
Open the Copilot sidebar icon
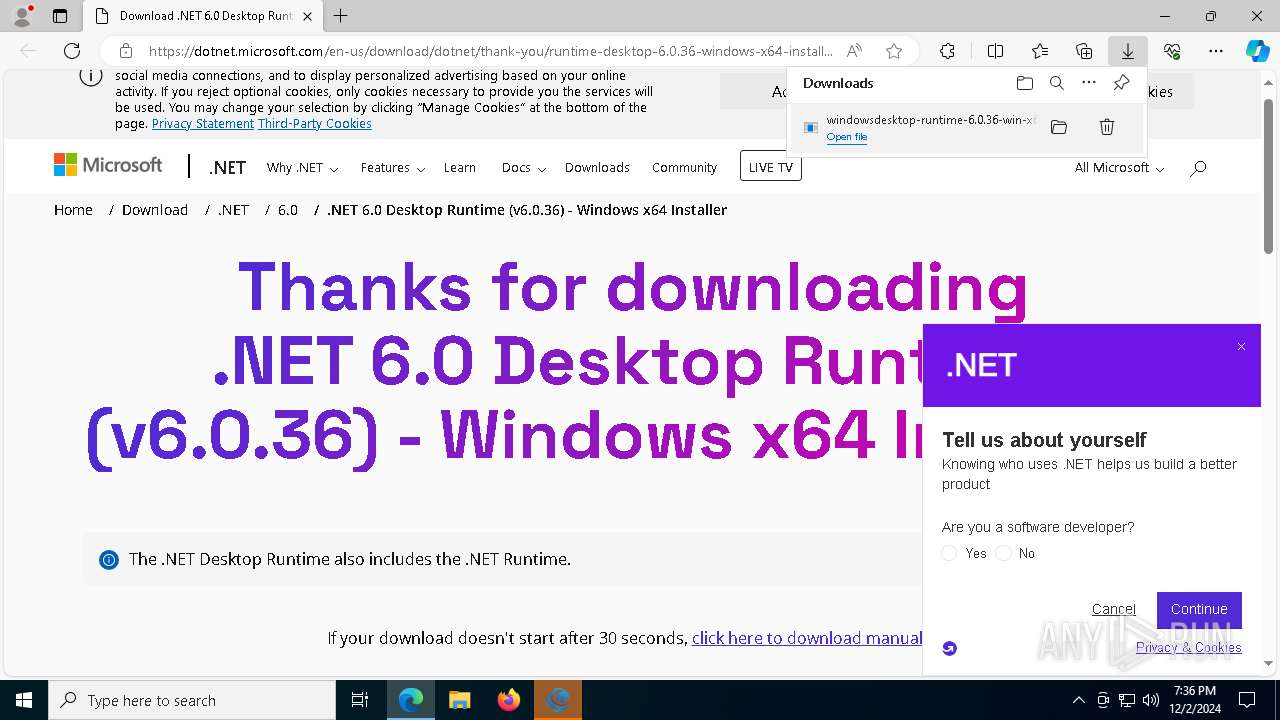(1258, 51)
